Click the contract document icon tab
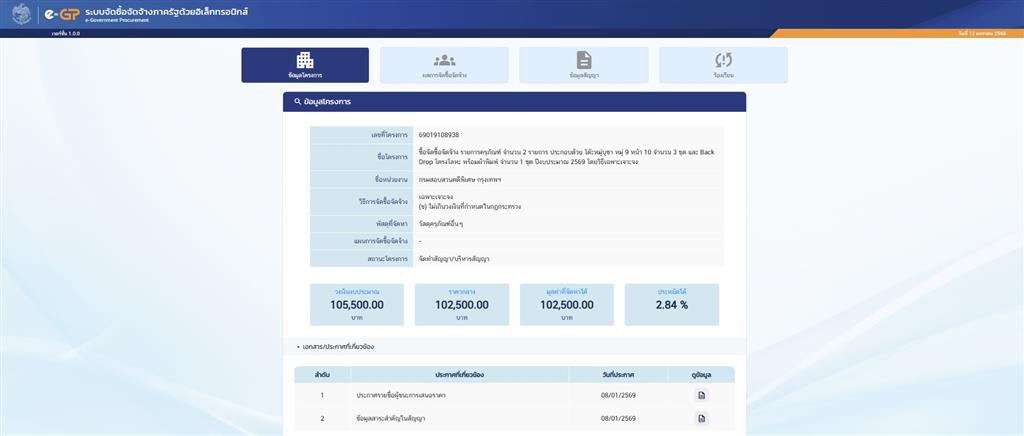Image resolution: width=1024 pixels, height=436 pixels. [584, 60]
